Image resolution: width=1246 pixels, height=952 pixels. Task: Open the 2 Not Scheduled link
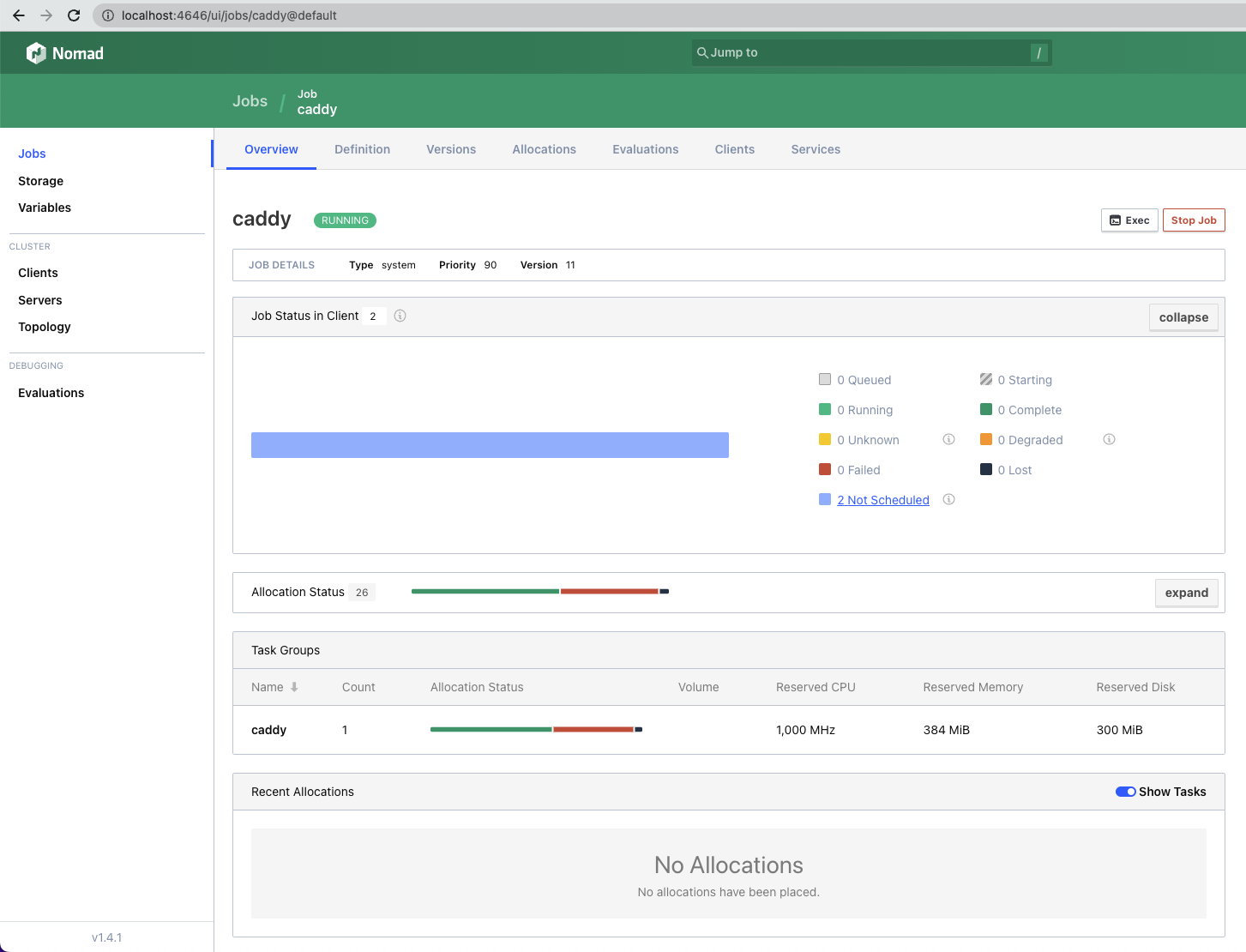tap(883, 500)
